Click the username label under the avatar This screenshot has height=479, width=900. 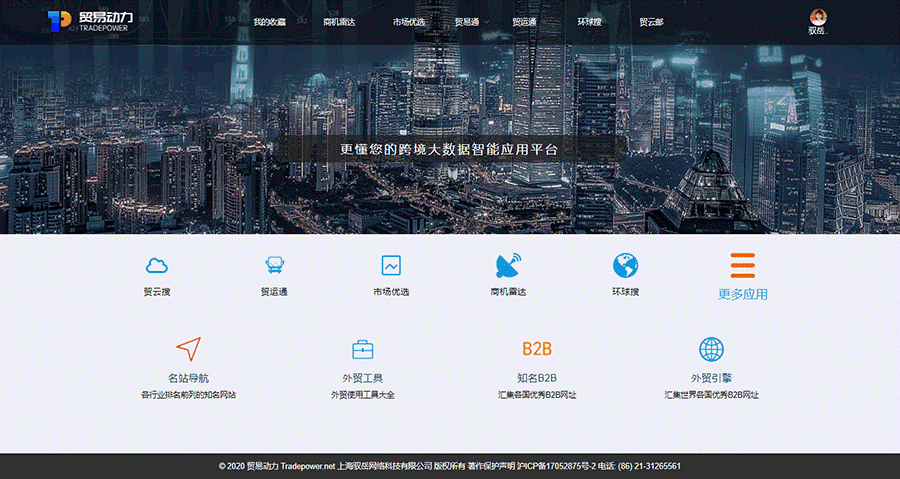point(818,31)
